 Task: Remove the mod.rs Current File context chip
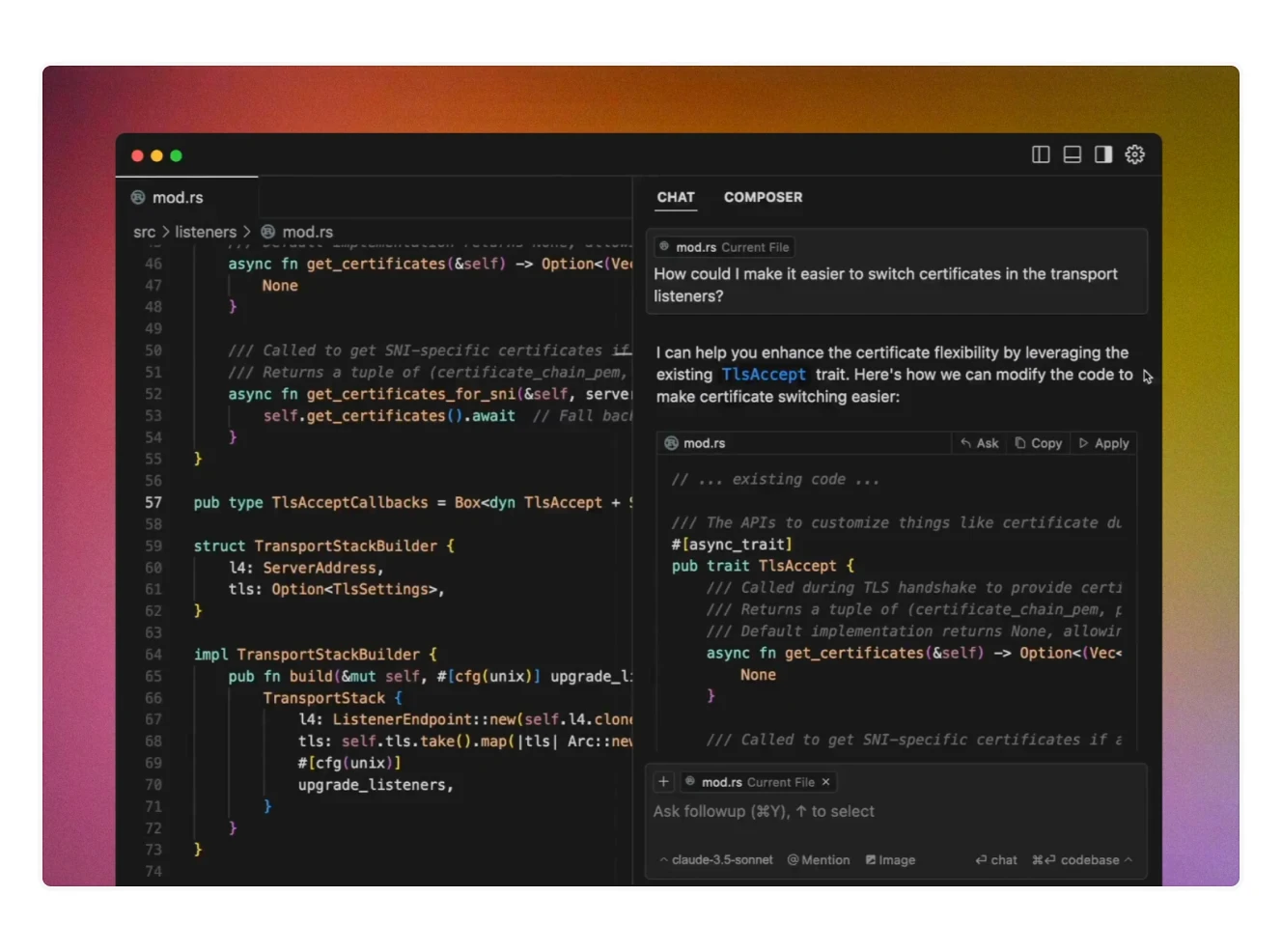[825, 782]
